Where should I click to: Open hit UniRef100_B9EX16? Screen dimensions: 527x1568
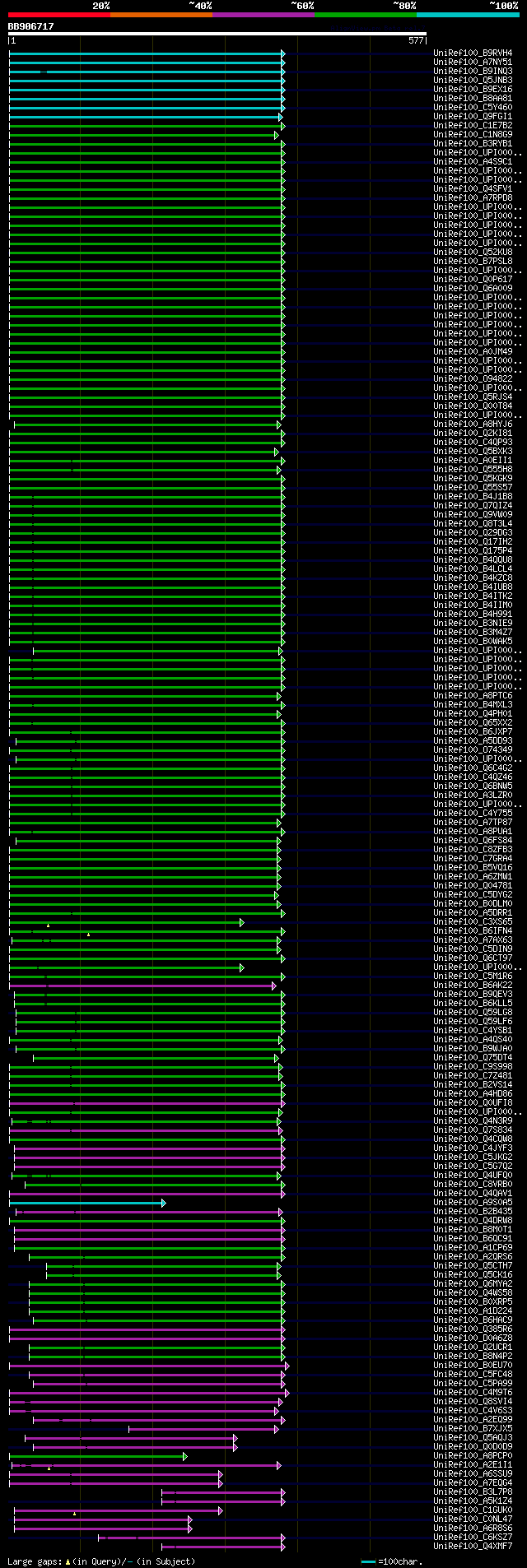[473, 89]
